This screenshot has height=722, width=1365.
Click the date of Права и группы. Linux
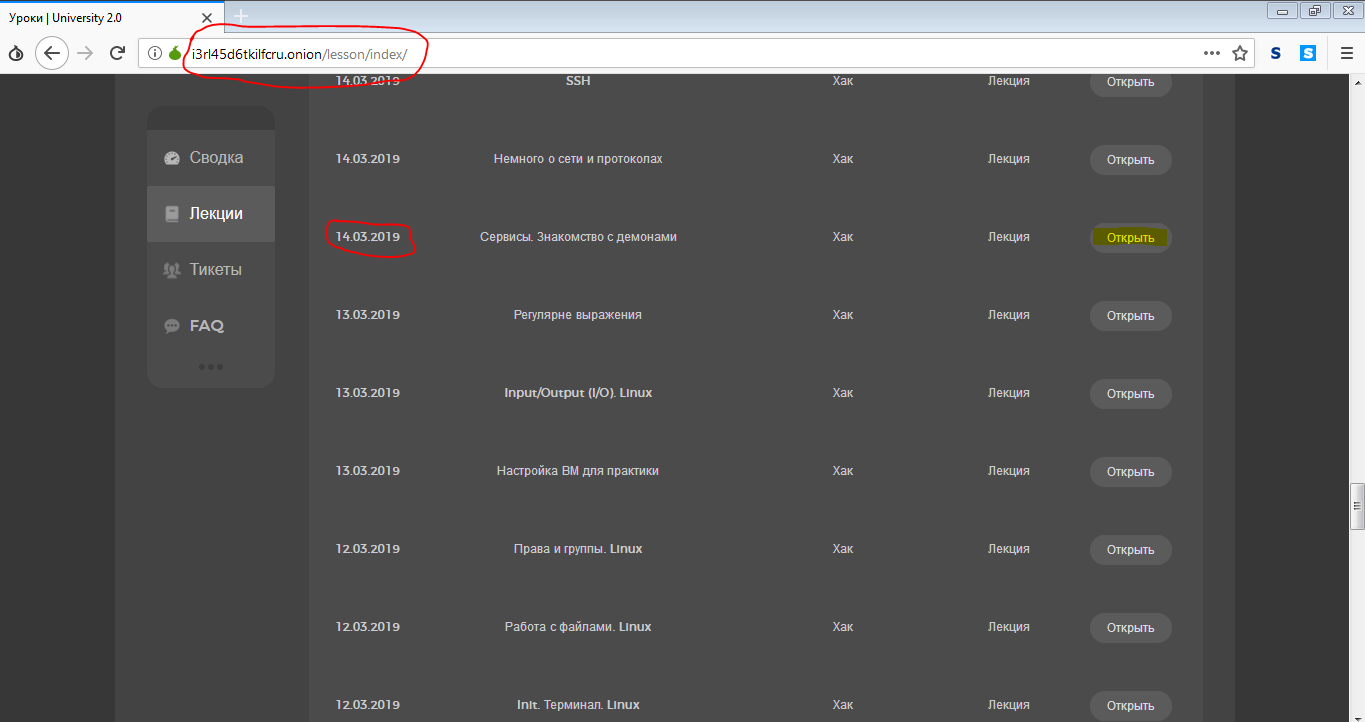coord(368,549)
